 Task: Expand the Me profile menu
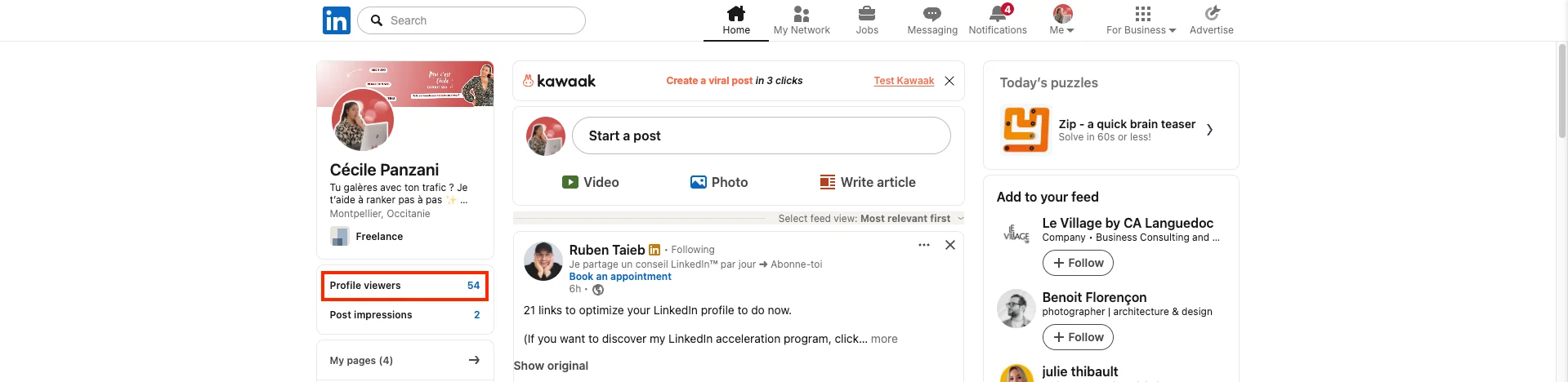[1062, 20]
